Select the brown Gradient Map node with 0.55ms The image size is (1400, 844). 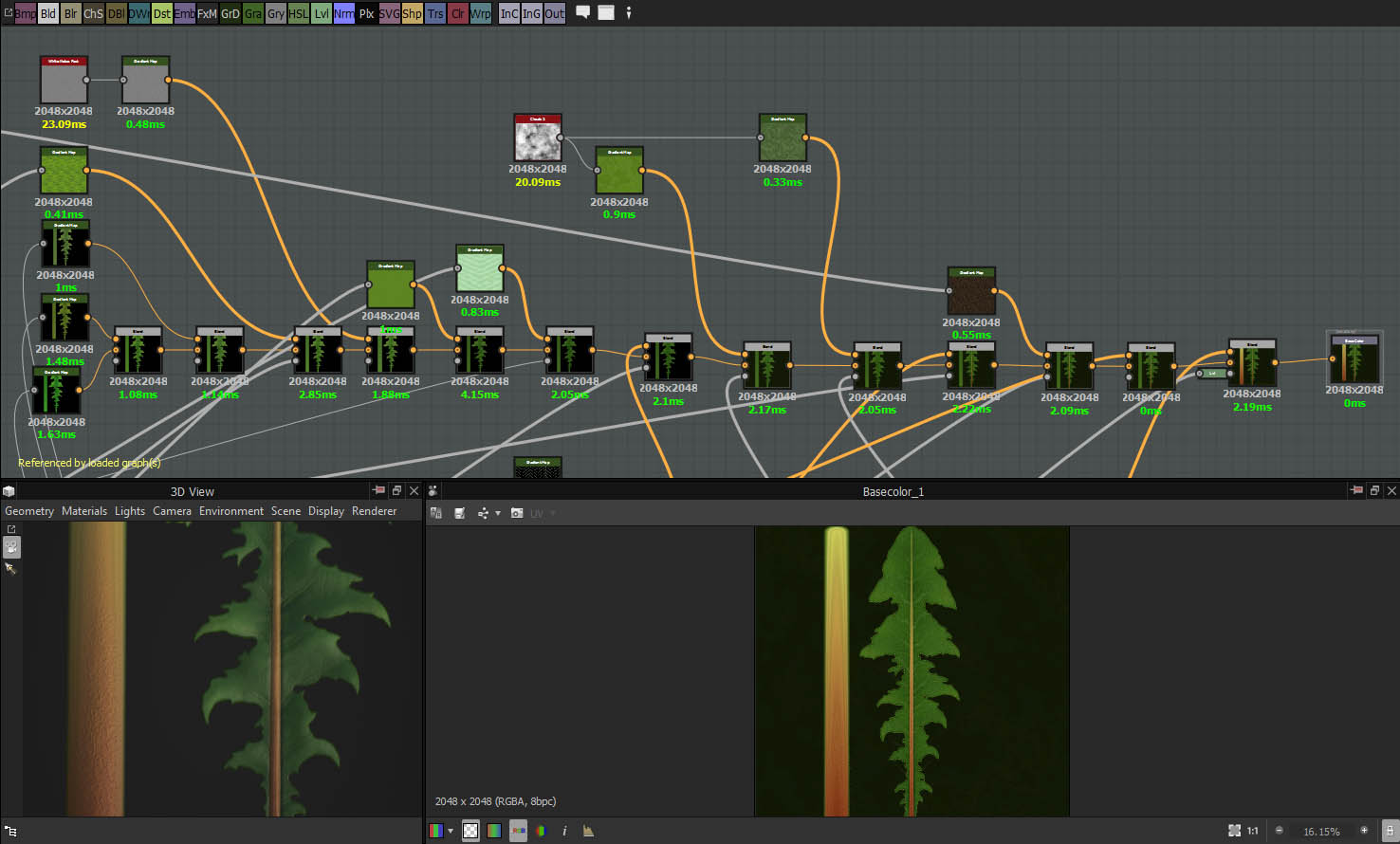pyautogui.click(x=971, y=291)
